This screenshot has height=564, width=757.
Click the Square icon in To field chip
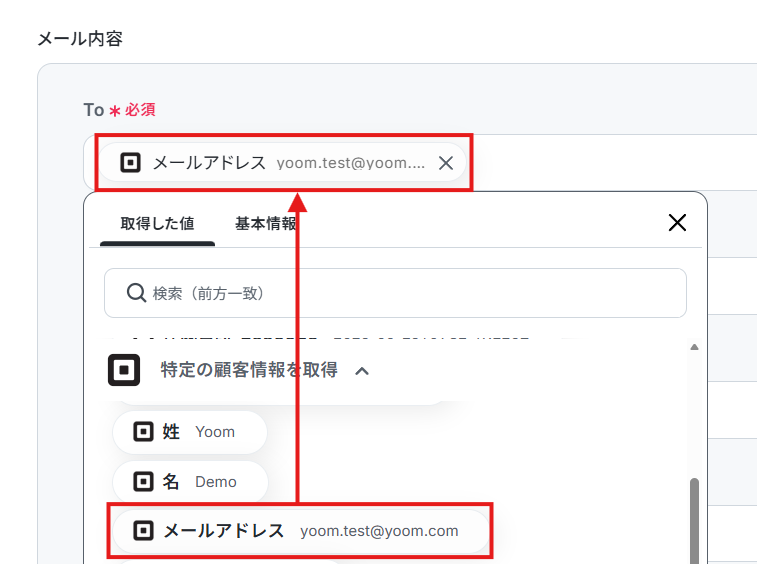pos(130,163)
